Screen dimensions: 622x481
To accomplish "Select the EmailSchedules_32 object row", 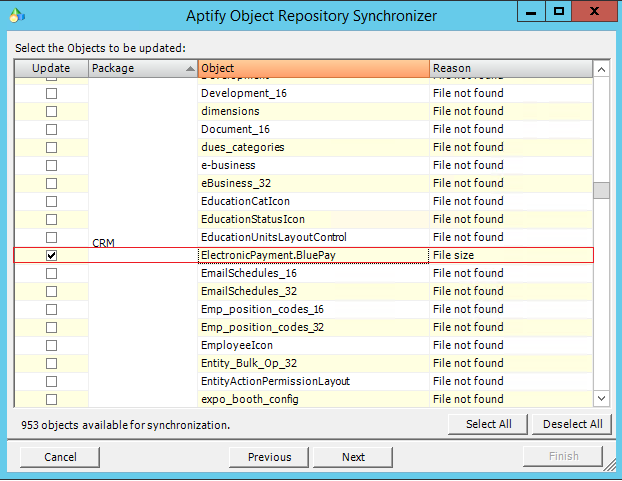I will point(313,291).
